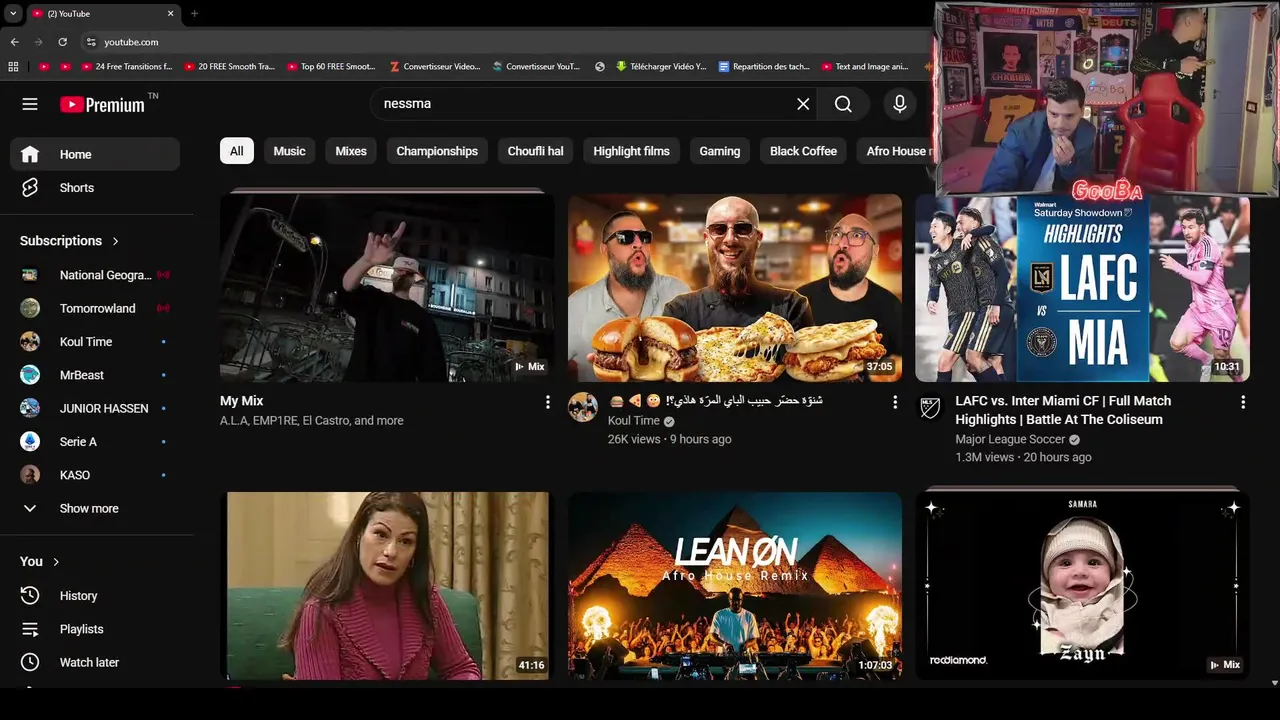Open the My Mix title link
Viewport: 1280px width, 720px height.
(242, 401)
